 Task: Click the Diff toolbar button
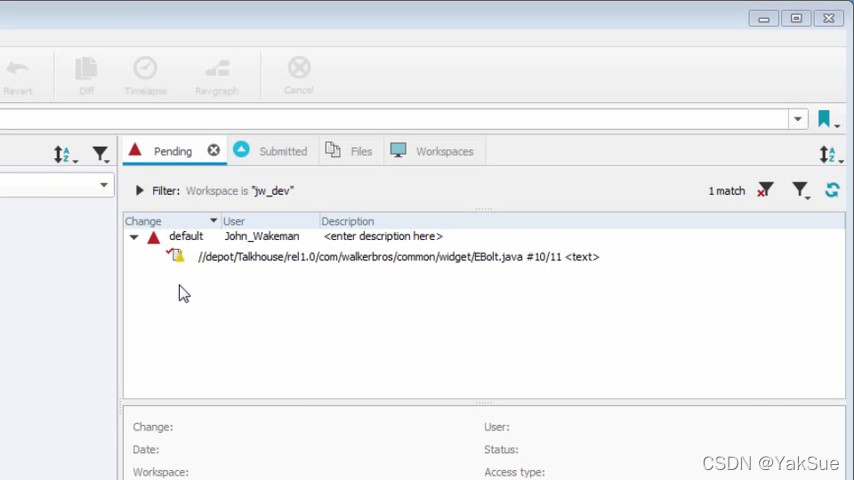(86, 77)
